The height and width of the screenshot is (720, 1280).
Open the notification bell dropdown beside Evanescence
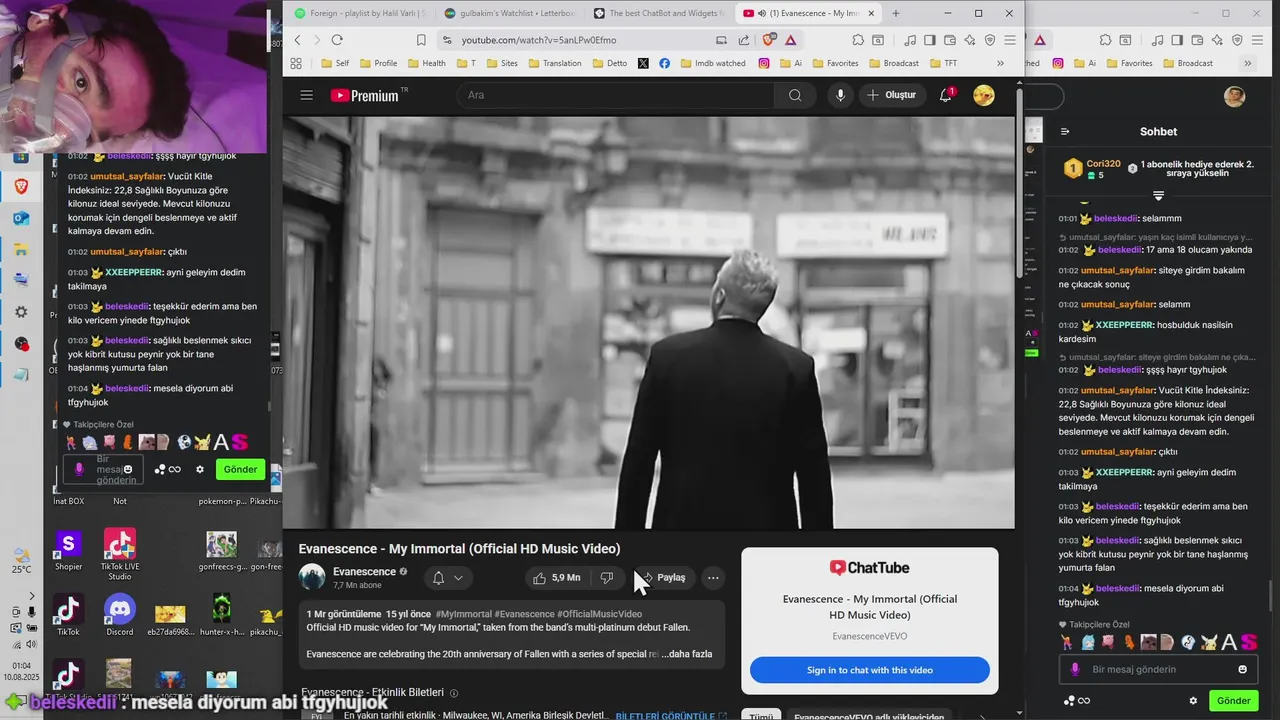click(447, 578)
